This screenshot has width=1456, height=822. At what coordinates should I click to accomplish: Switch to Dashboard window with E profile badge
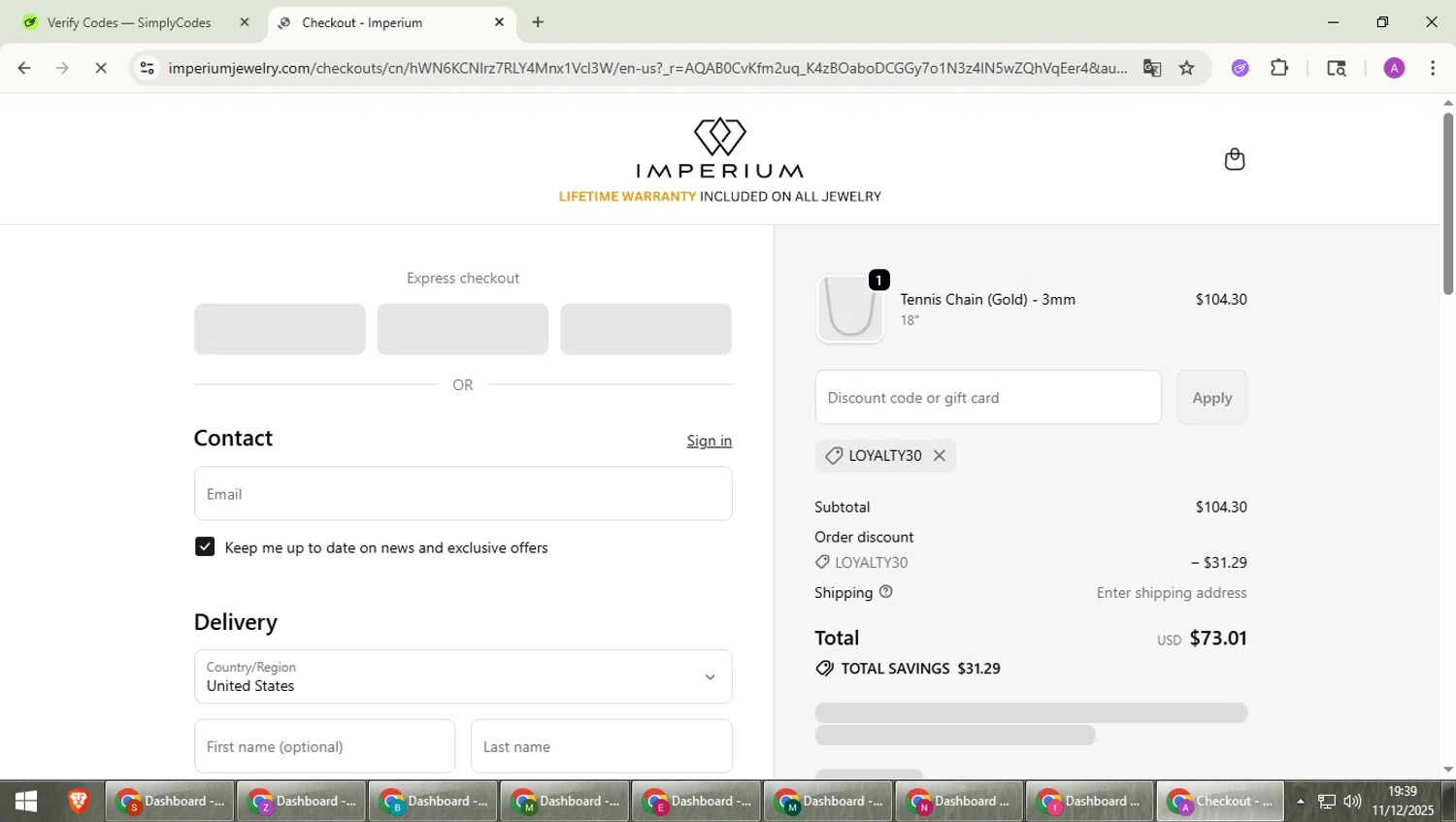coord(696,801)
